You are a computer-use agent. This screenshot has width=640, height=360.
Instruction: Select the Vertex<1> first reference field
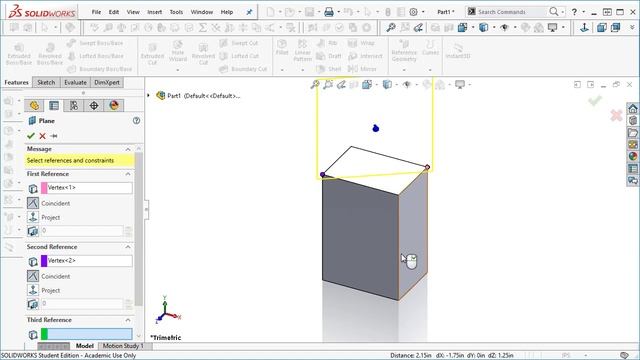pos(87,188)
